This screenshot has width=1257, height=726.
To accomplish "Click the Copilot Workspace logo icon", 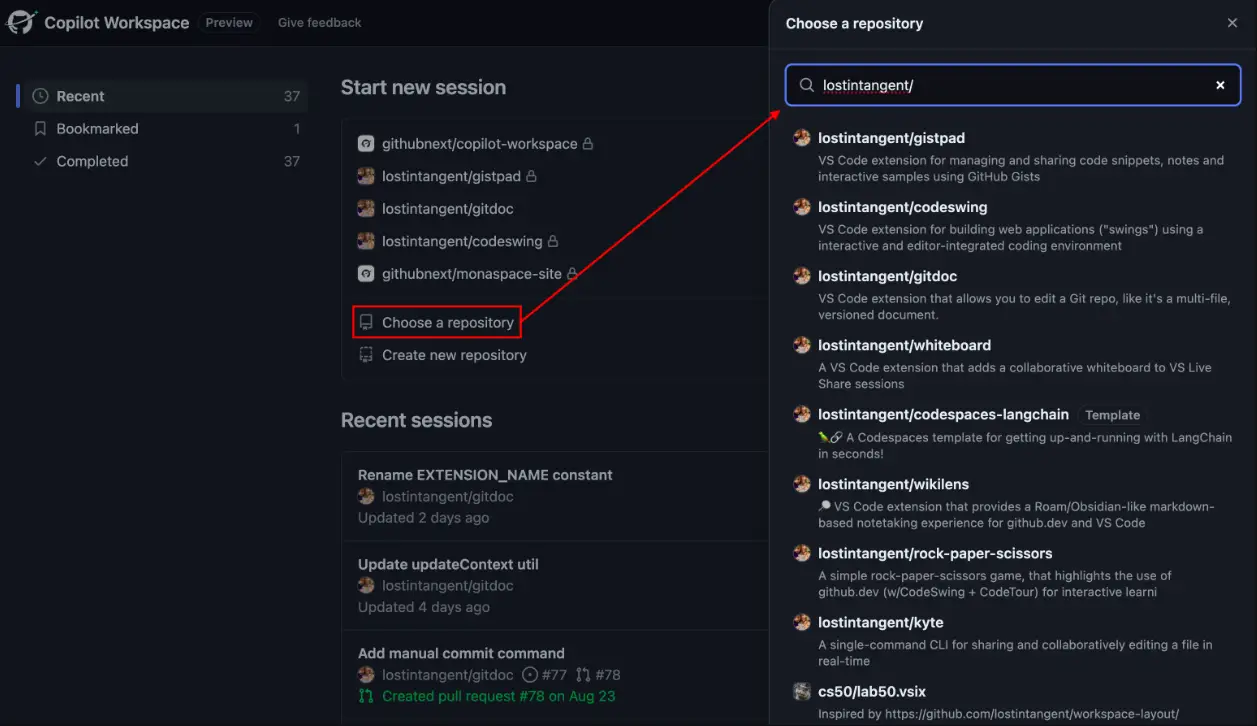I will tap(21, 22).
